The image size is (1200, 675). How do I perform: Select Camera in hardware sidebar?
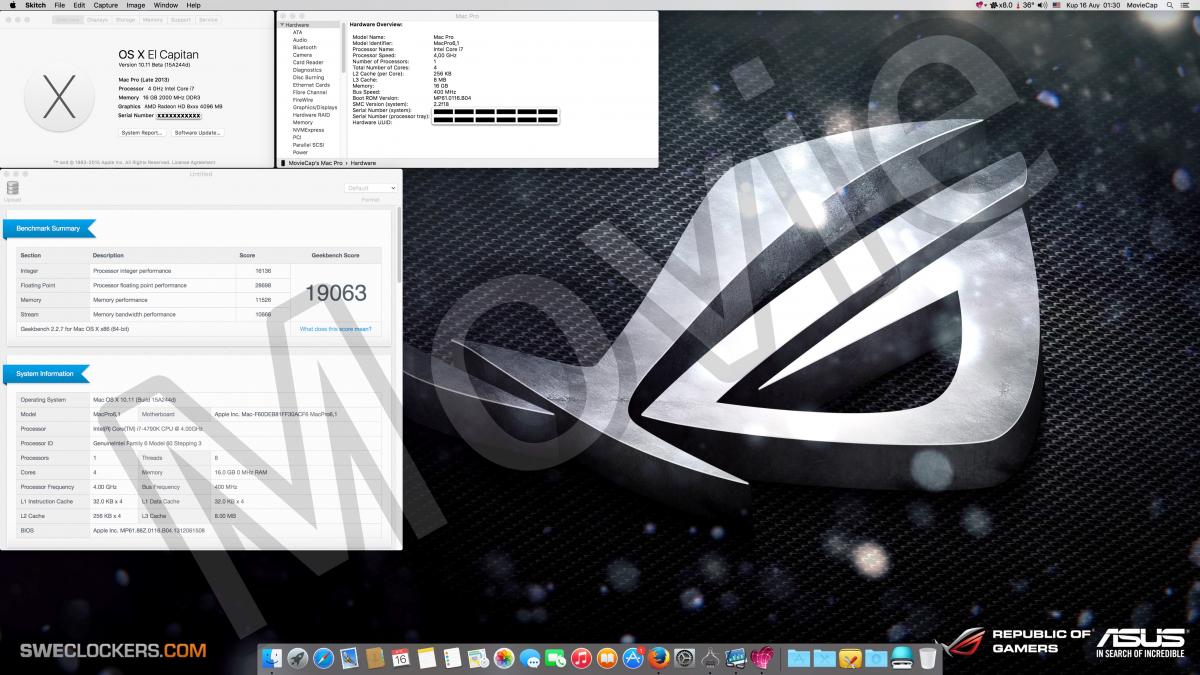tap(302, 54)
